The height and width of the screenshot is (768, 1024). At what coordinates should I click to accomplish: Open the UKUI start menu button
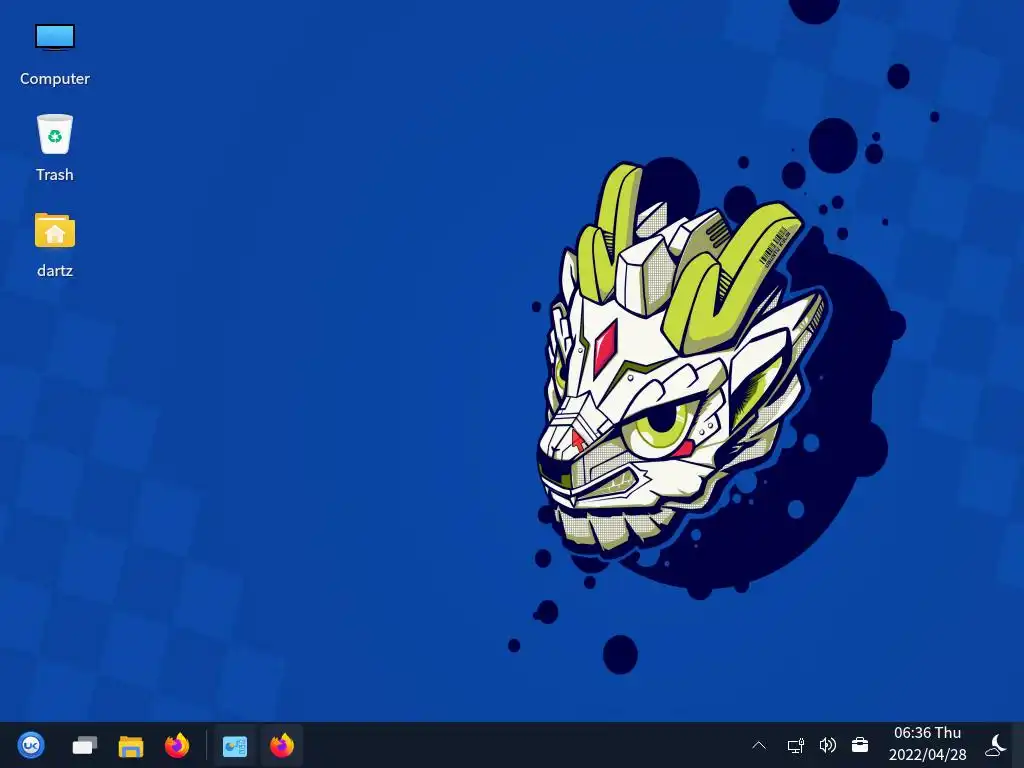click(x=31, y=745)
